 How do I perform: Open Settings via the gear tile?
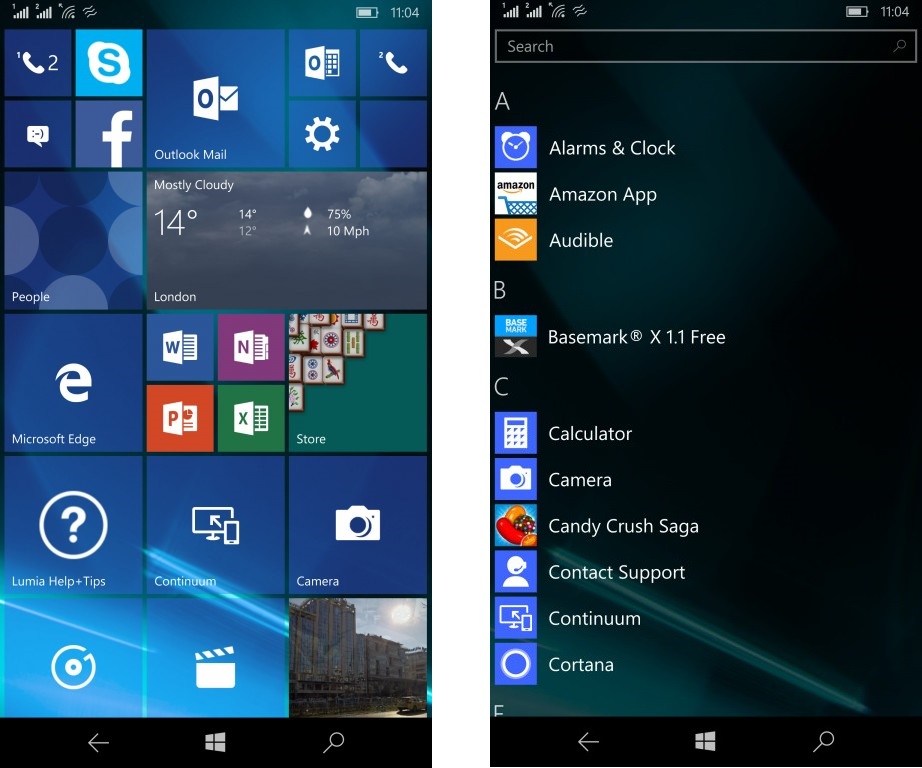(x=322, y=134)
